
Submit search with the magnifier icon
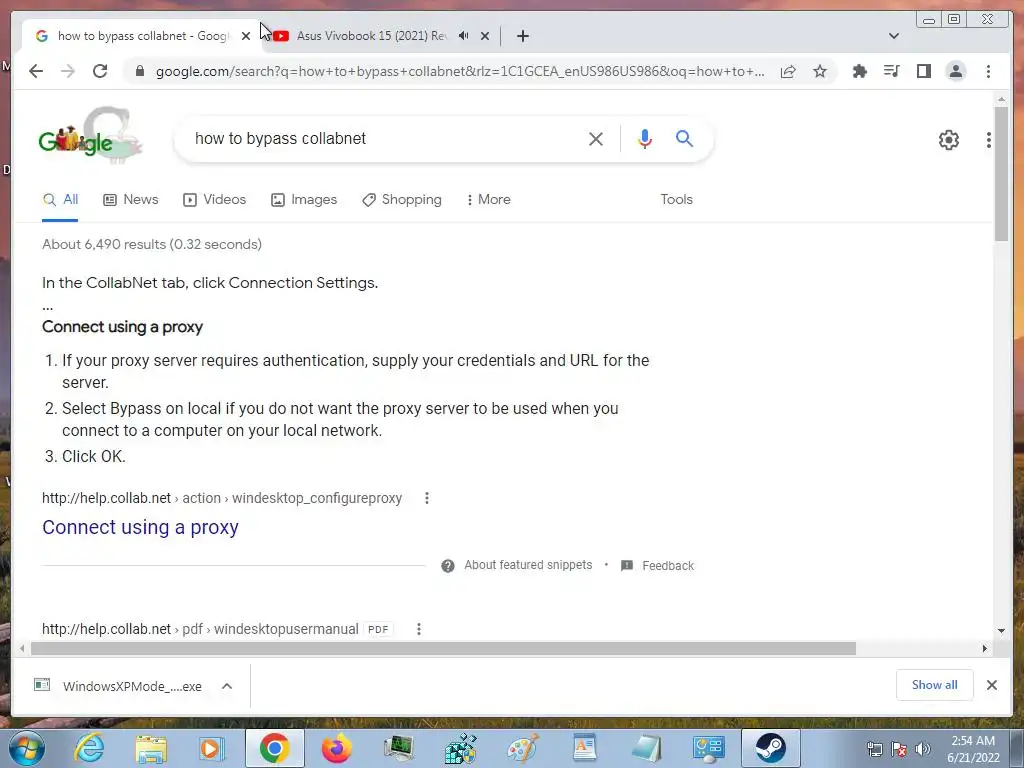click(x=684, y=138)
